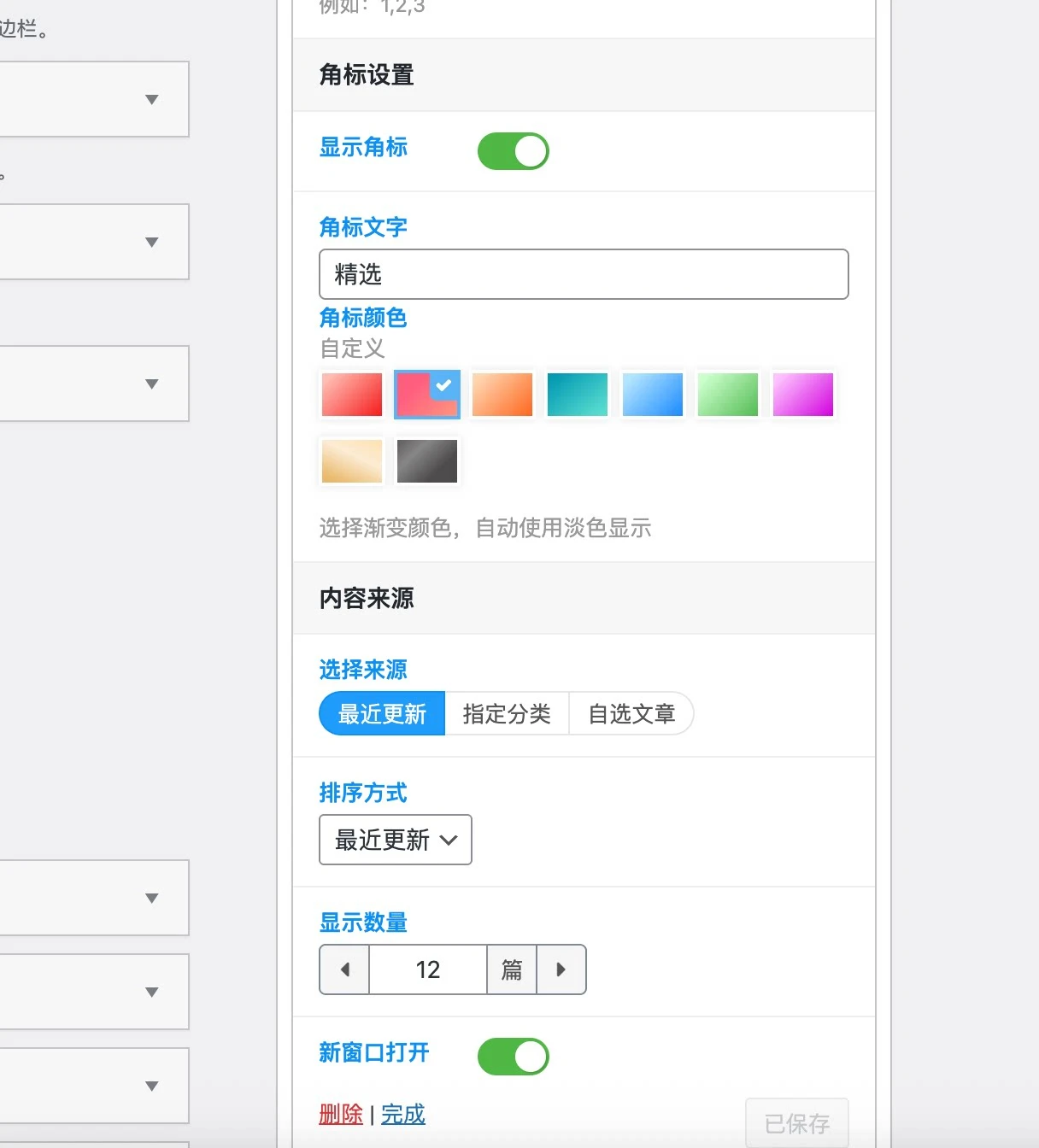Switch to the 指定分类 source tab
1039x1148 pixels.
click(x=507, y=713)
